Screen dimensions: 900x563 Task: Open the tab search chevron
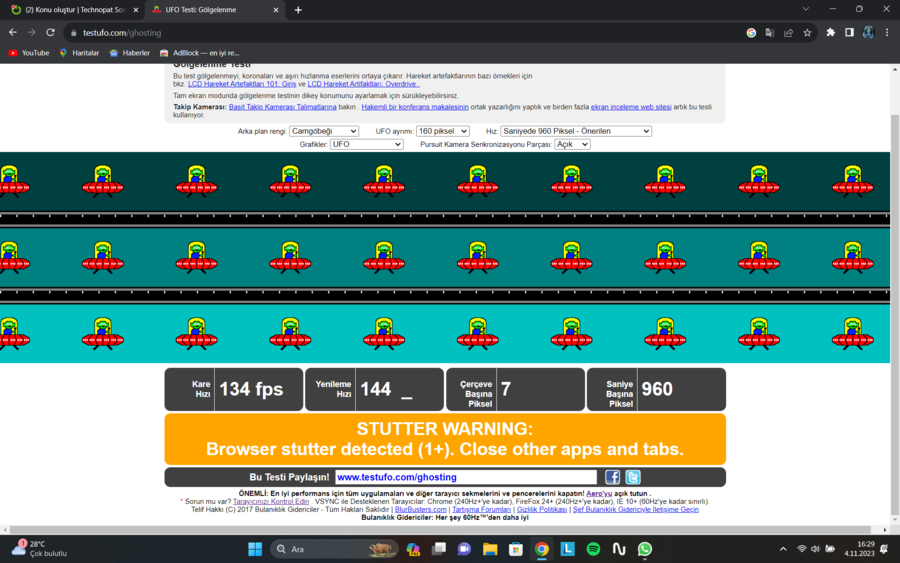click(806, 9)
